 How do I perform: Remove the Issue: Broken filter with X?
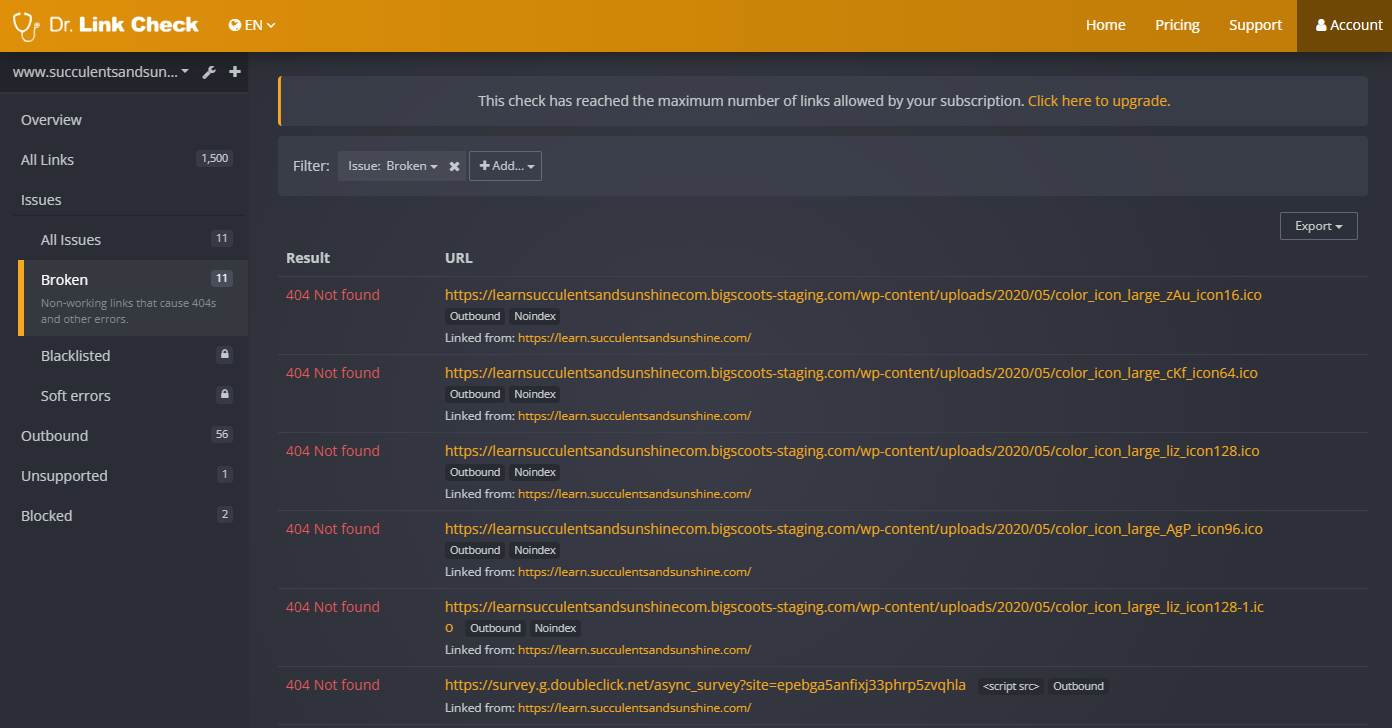click(x=454, y=166)
